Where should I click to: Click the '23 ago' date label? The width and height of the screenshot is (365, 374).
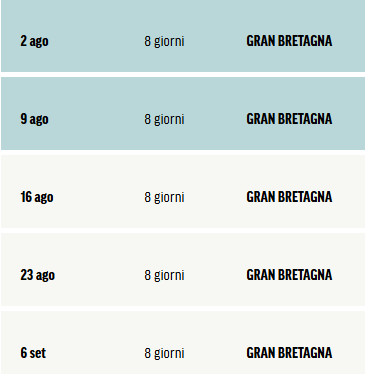pyautogui.click(x=37, y=275)
